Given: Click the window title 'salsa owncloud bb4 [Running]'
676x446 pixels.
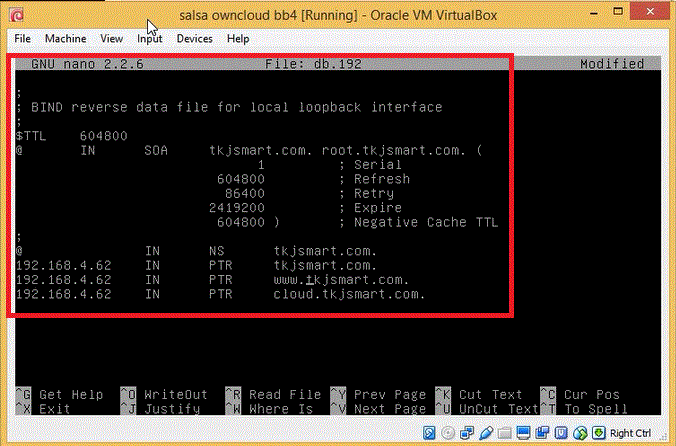Looking at the screenshot, I should coord(268,16).
